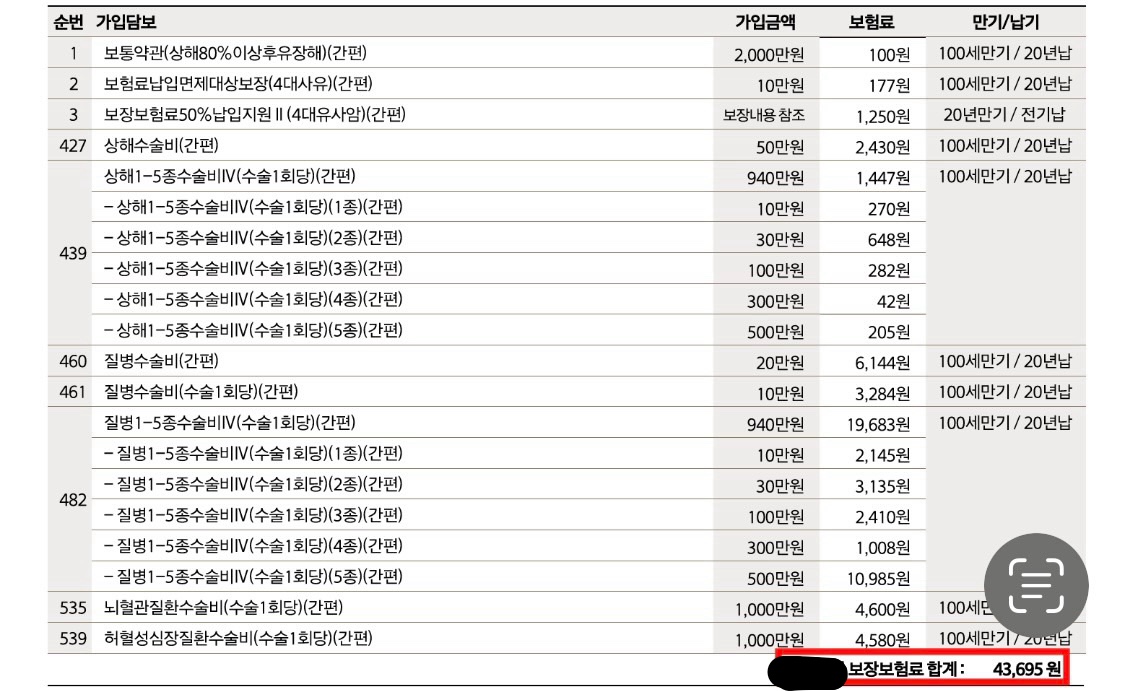
Task: Click the 만기/납기 column header
Action: tap(1004, 22)
